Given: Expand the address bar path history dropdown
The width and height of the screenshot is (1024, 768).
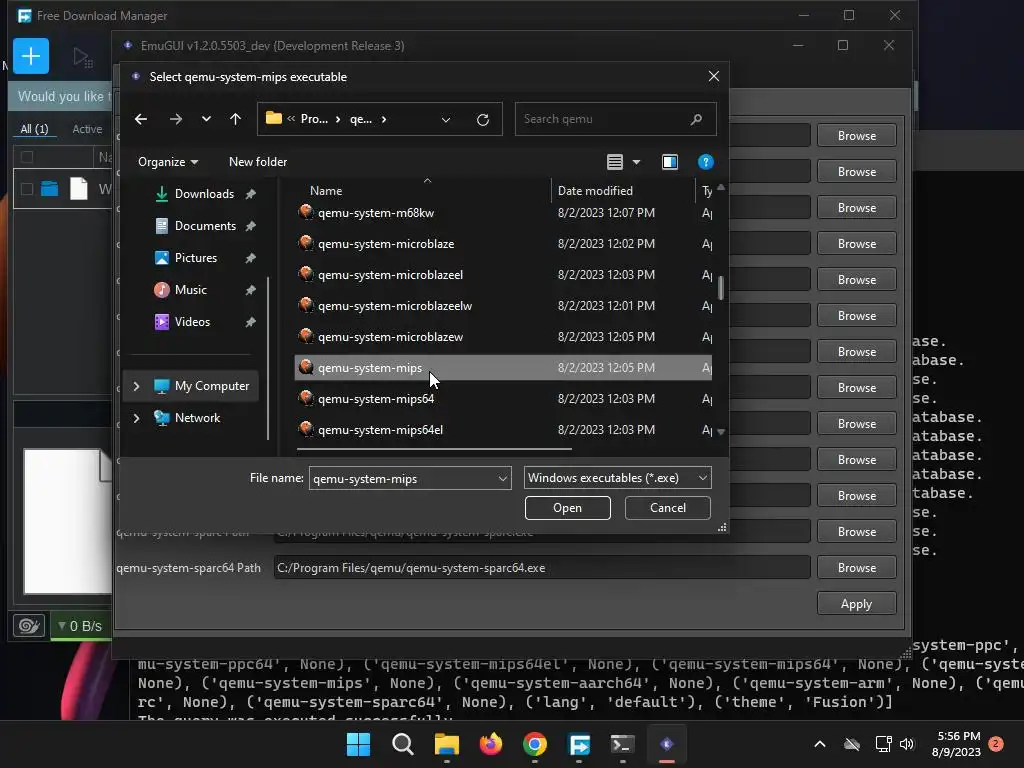Looking at the screenshot, I should point(446,120).
